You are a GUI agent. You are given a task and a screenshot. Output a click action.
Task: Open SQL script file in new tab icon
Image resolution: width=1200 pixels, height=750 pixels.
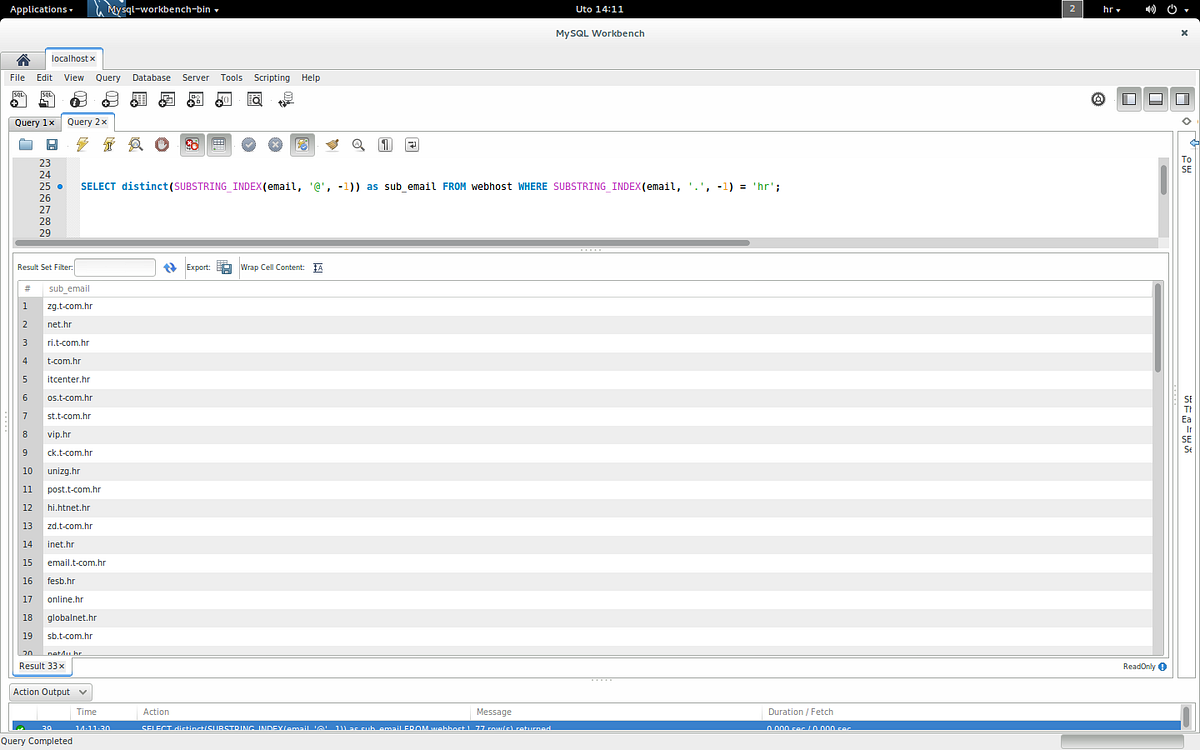[x=47, y=99]
